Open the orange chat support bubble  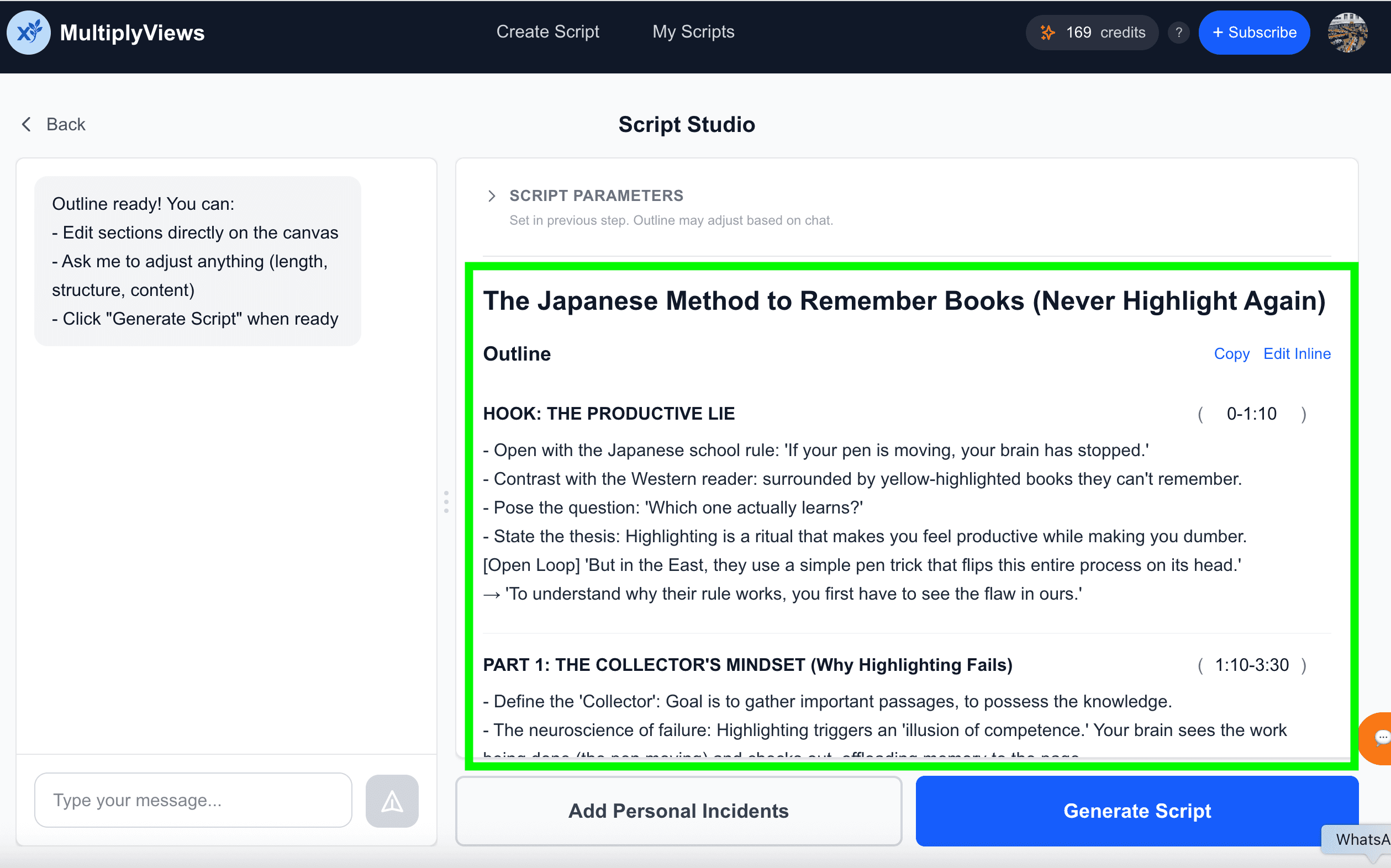[1379, 738]
